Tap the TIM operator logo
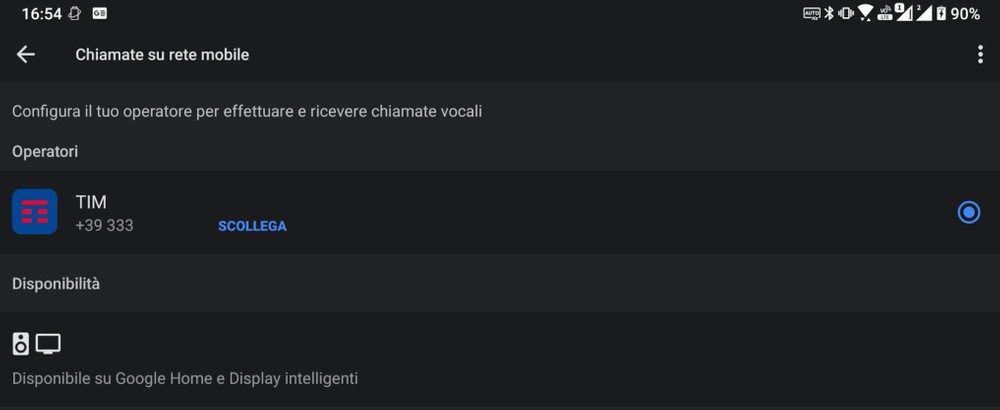This screenshot has height=410, width=1000. (34, 212)
